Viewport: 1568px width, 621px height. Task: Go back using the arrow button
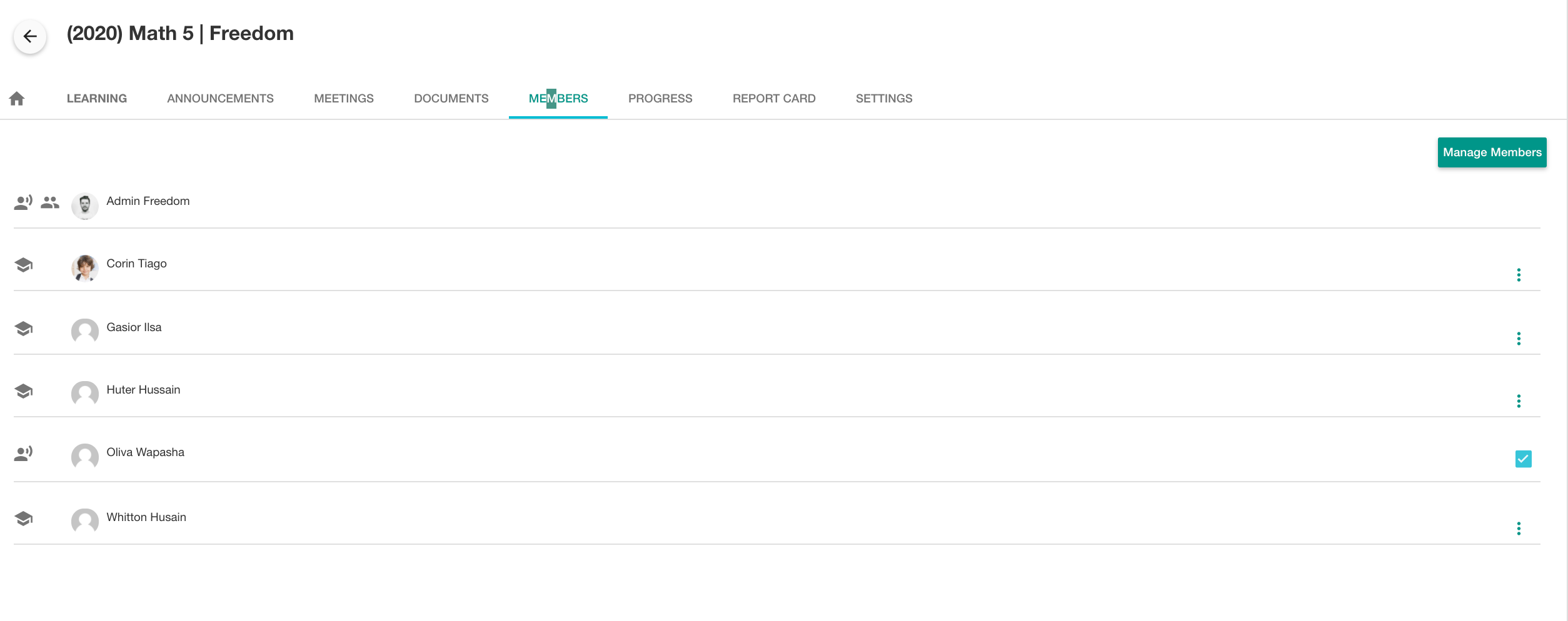tap(30, 36)
